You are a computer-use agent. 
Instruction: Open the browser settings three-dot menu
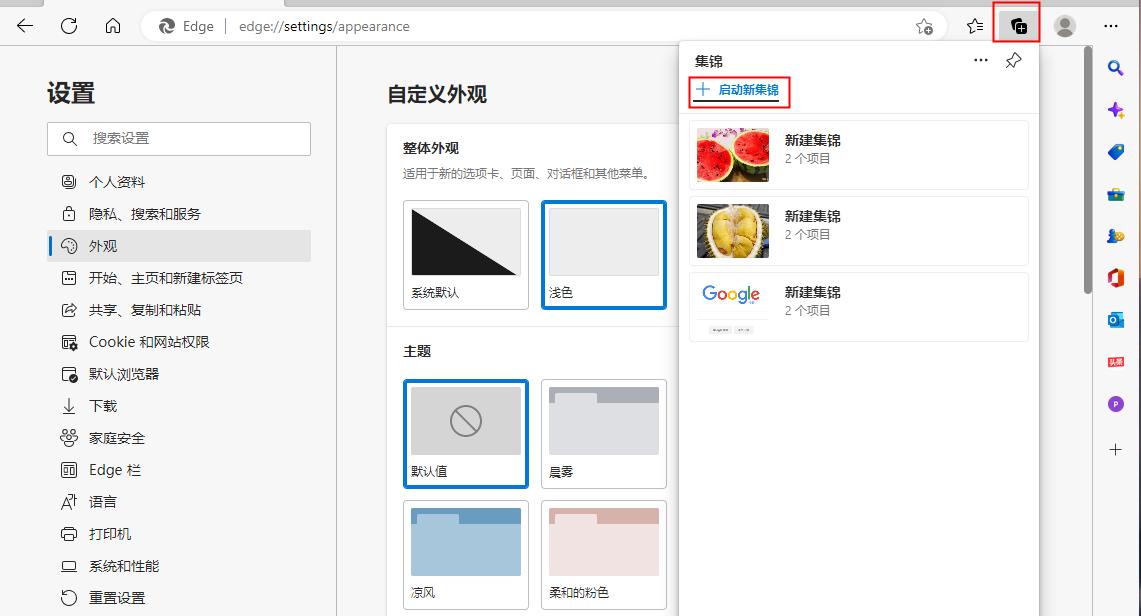[1111, 26]
